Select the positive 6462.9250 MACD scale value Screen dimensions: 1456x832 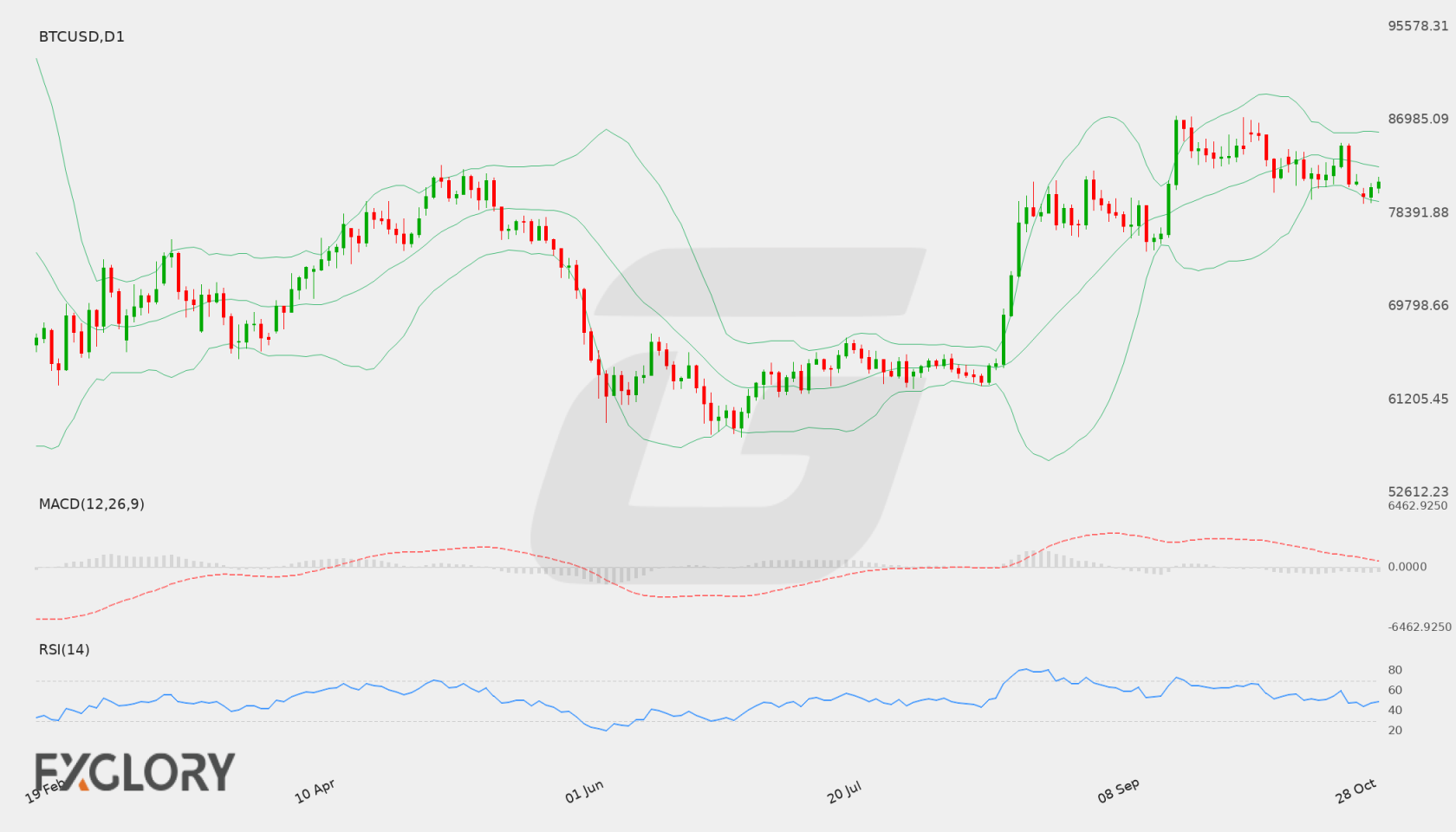coord(1418,506)
